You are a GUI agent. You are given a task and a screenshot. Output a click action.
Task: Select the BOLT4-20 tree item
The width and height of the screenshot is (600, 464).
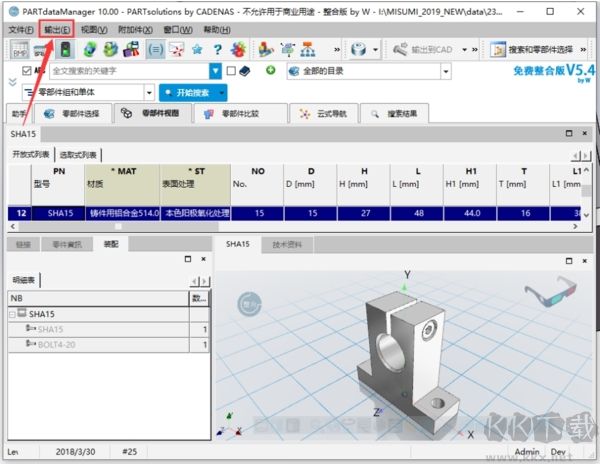pos(57,345)
